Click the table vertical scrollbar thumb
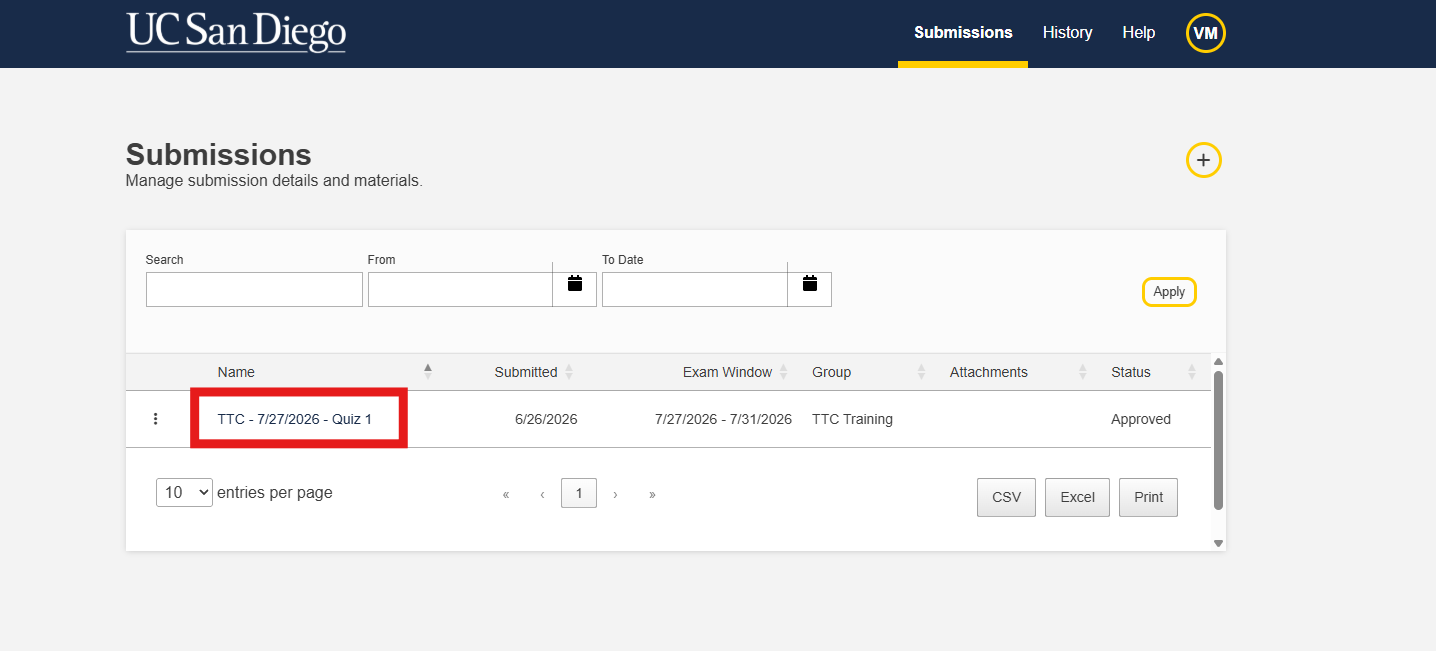Screen dimensions: 1436x651 [x=1218, y=440]
